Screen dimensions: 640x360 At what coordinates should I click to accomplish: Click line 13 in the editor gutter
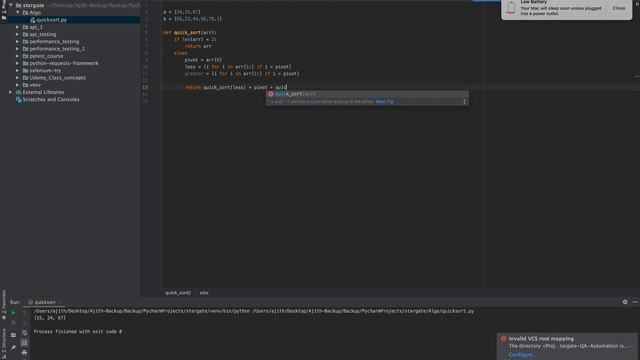click(x=145, y=87)
